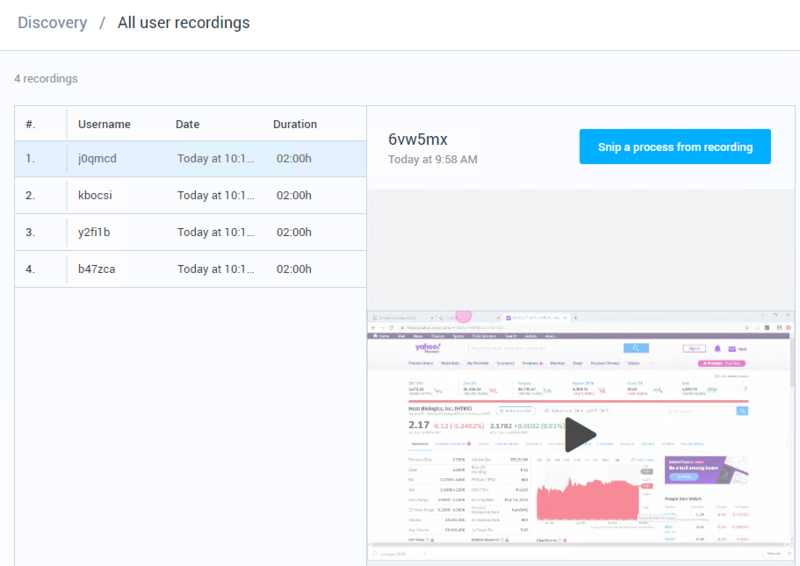
Task: Click the Yahoo logo in the preview
Action: click(x=428, y=348)
